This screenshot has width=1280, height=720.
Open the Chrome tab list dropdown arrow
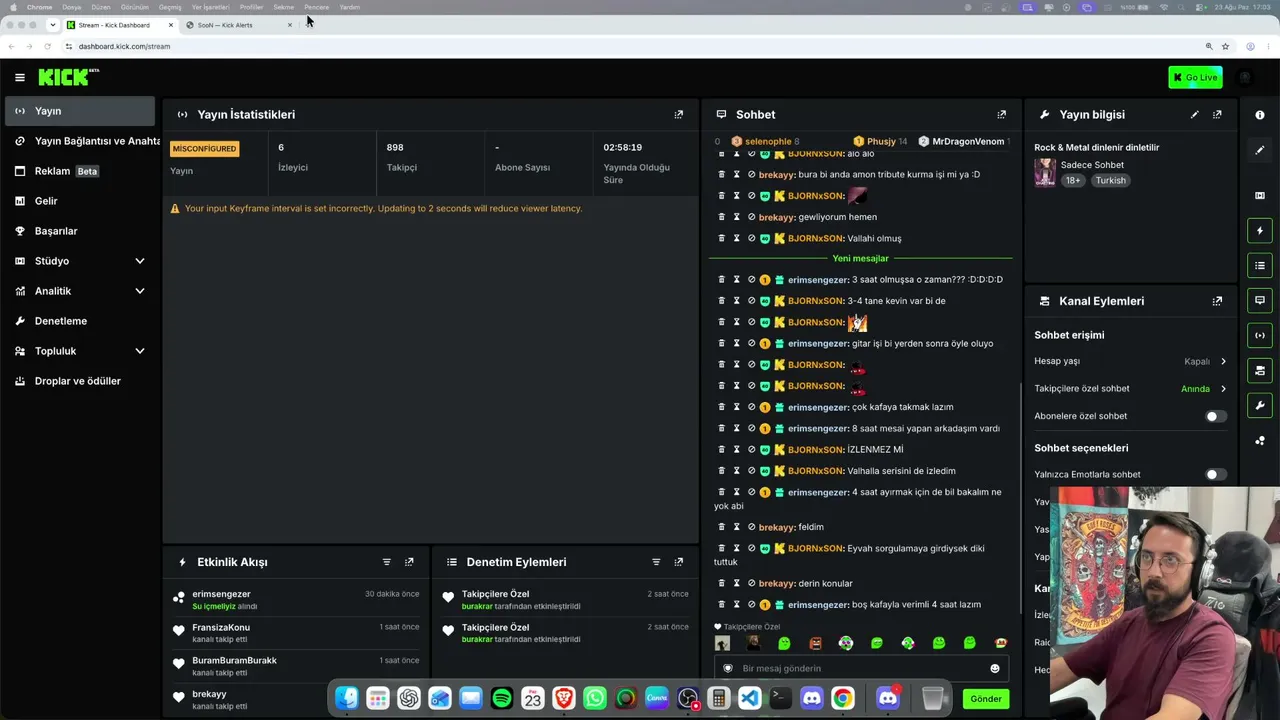[52, 25]
